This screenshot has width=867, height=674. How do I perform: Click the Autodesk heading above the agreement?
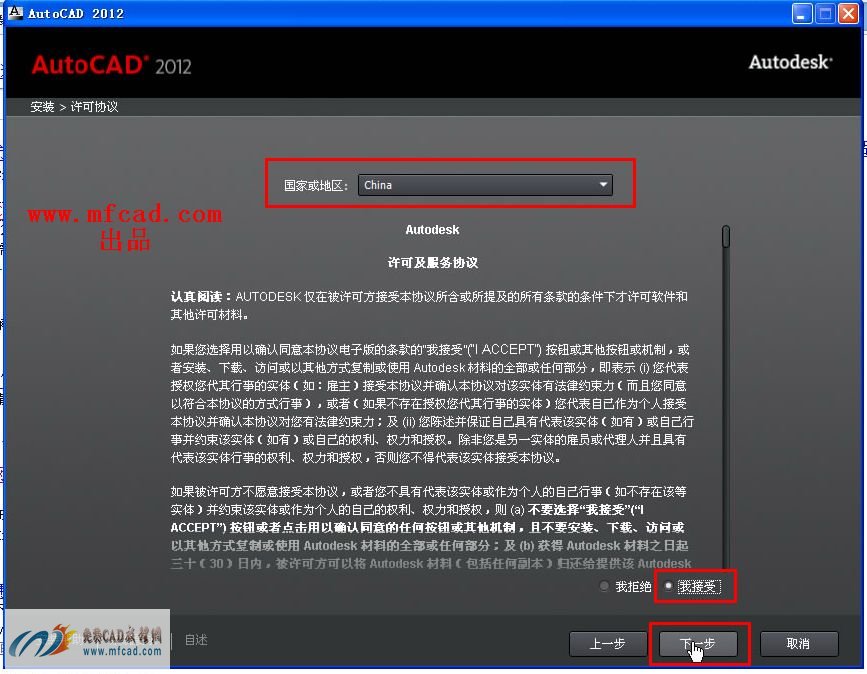pyautogui.click(x=432, y=229)
